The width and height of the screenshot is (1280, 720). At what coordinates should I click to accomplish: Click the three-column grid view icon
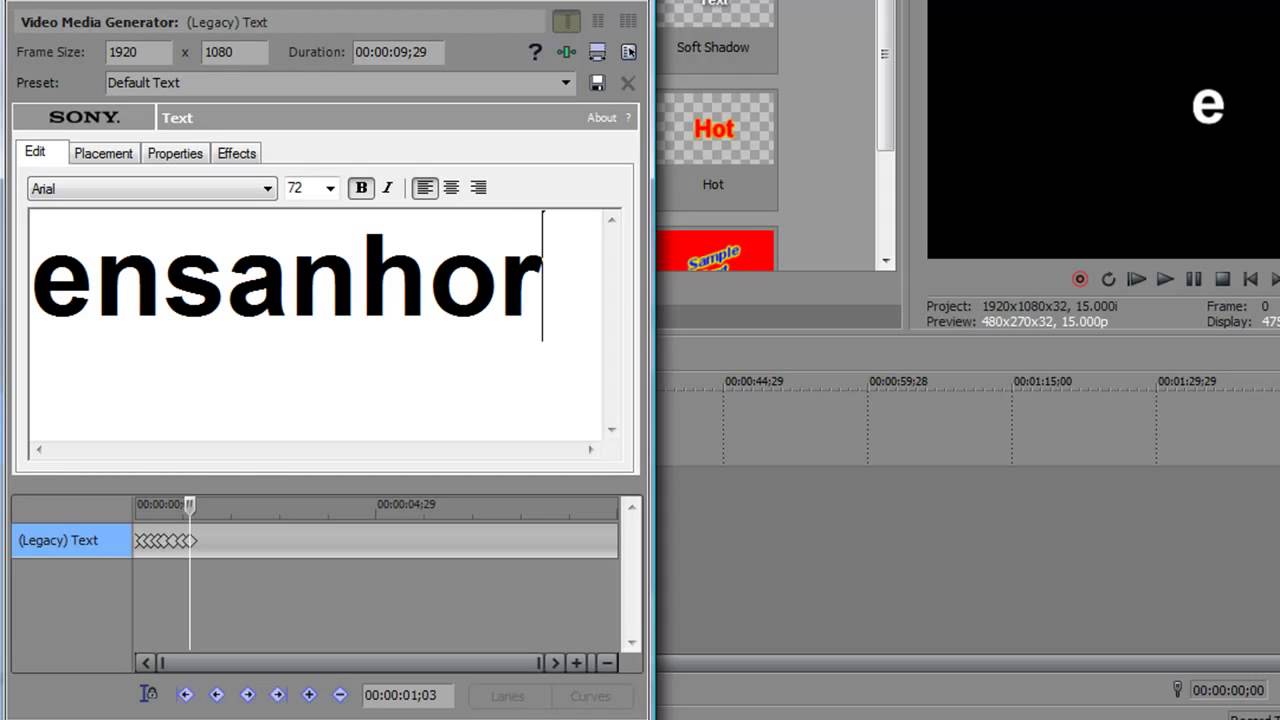(x=628, y=21)
